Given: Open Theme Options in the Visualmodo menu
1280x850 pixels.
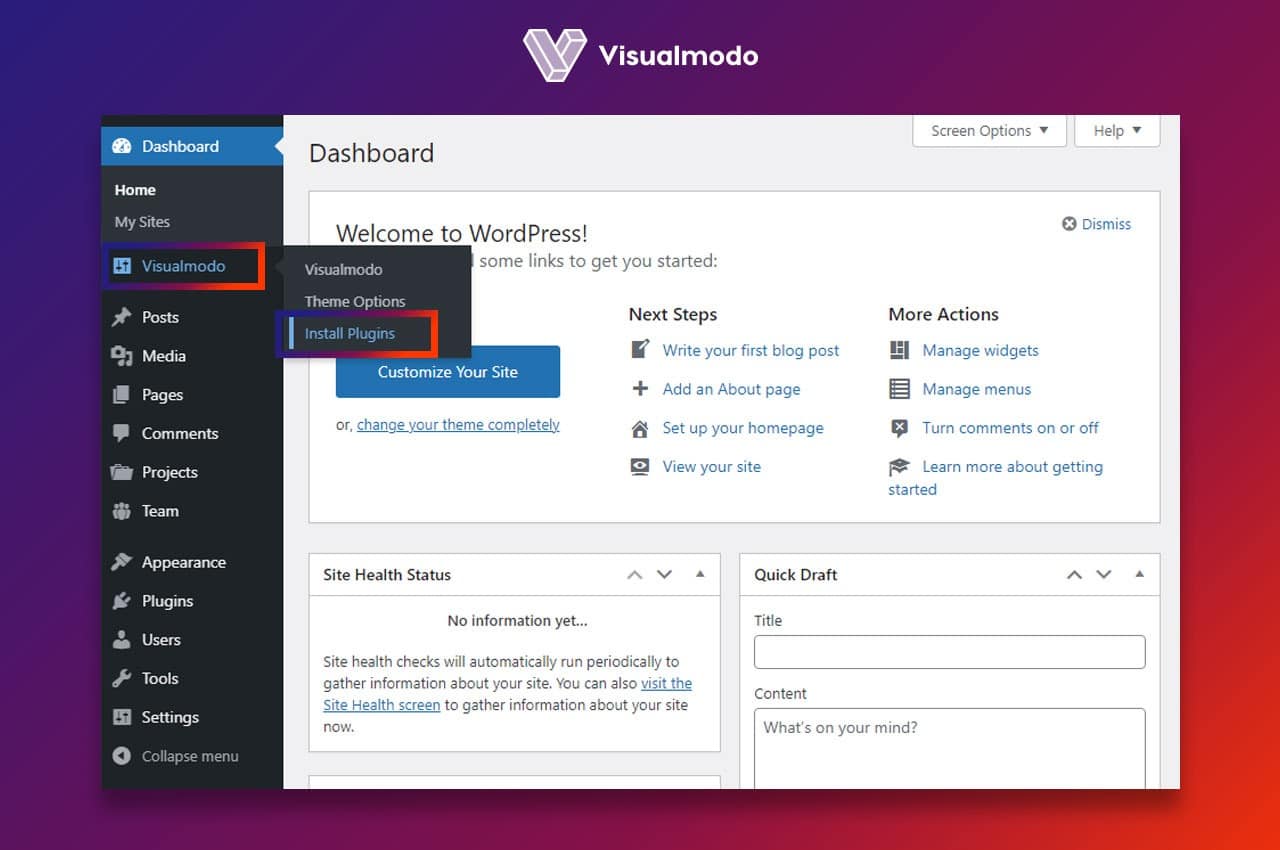Looking at the screenshot, I should click(x=355, y=301).
